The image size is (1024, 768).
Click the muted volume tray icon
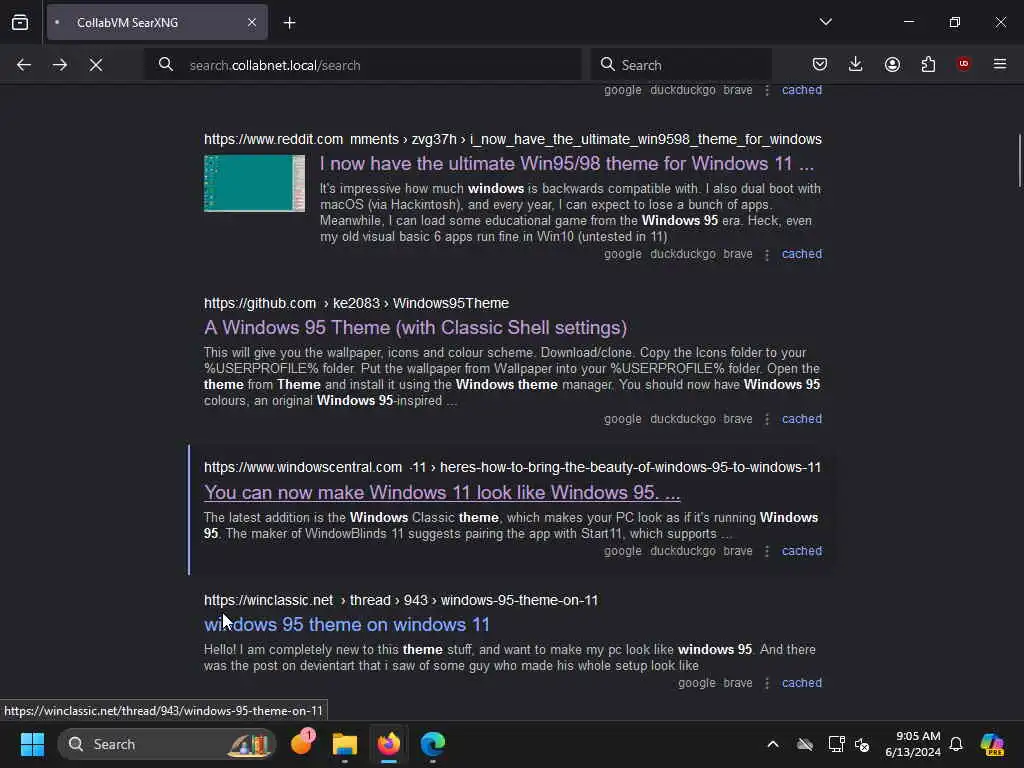point(862,744)
